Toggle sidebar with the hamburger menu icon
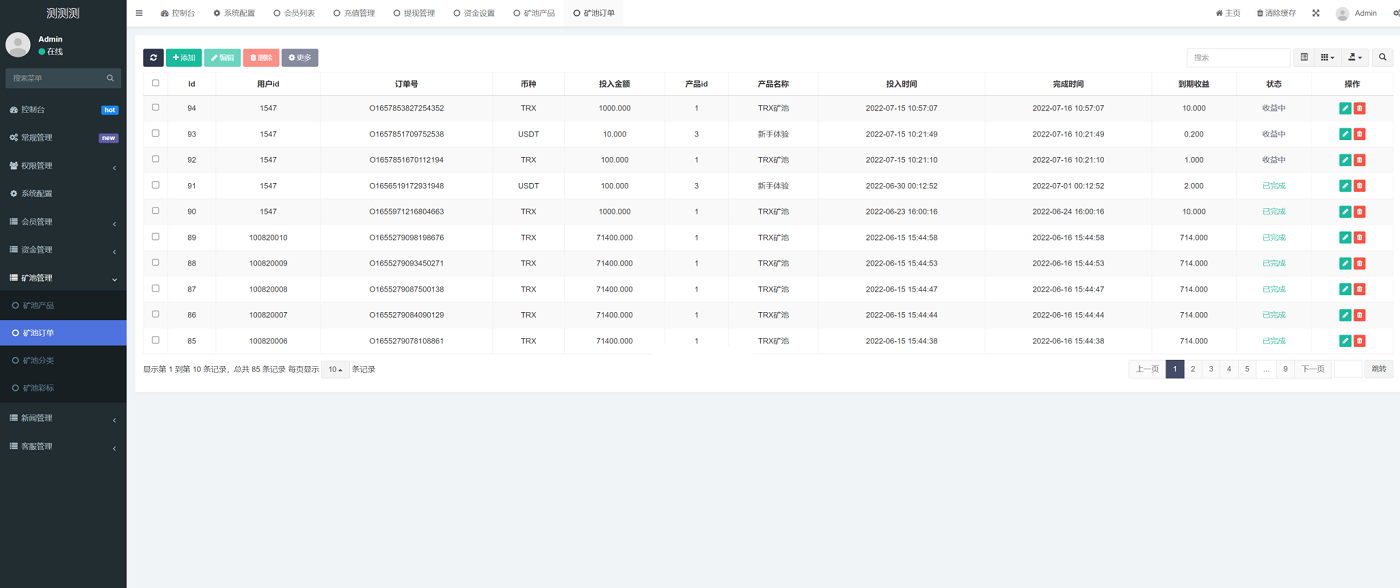 (139, 13)
